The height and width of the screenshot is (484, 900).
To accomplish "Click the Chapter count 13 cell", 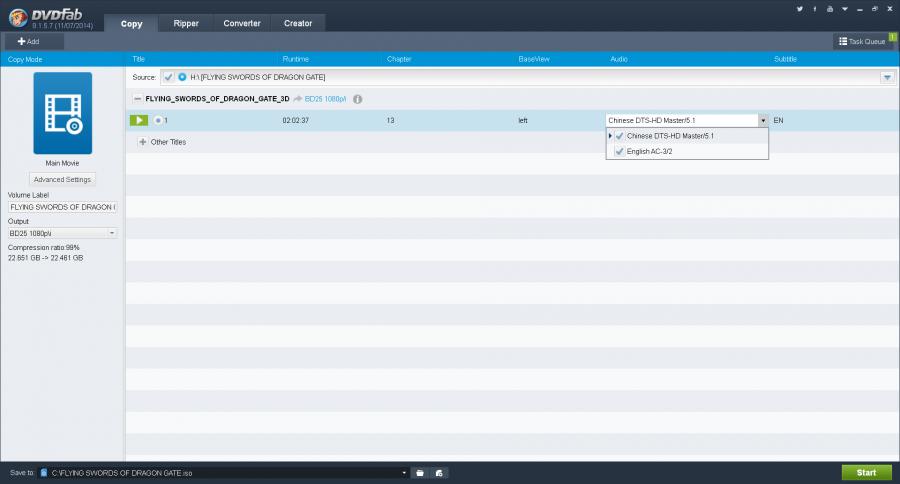I will pyautogui.click(x=390, y=121).
